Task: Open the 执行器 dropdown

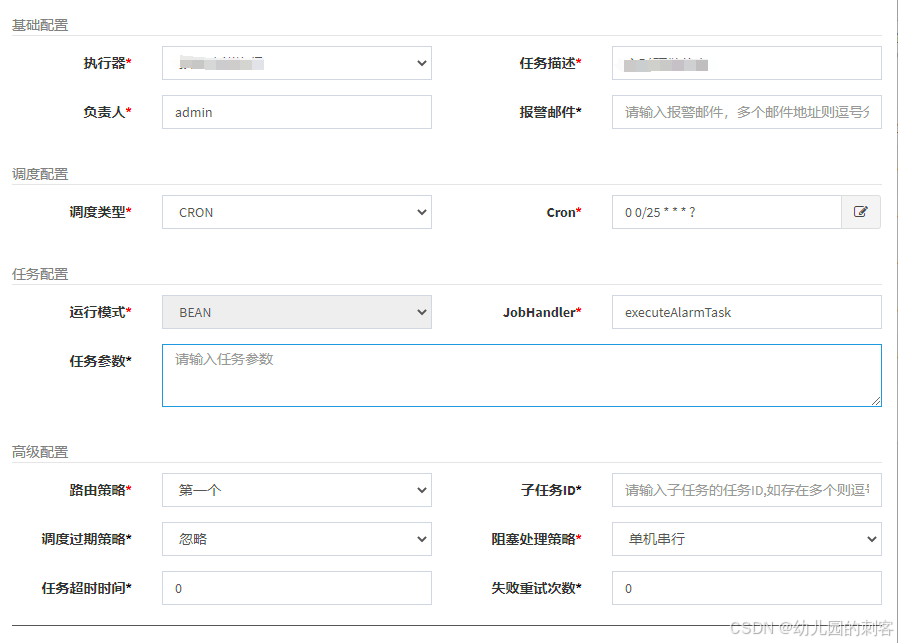Action: click(297, 63)
